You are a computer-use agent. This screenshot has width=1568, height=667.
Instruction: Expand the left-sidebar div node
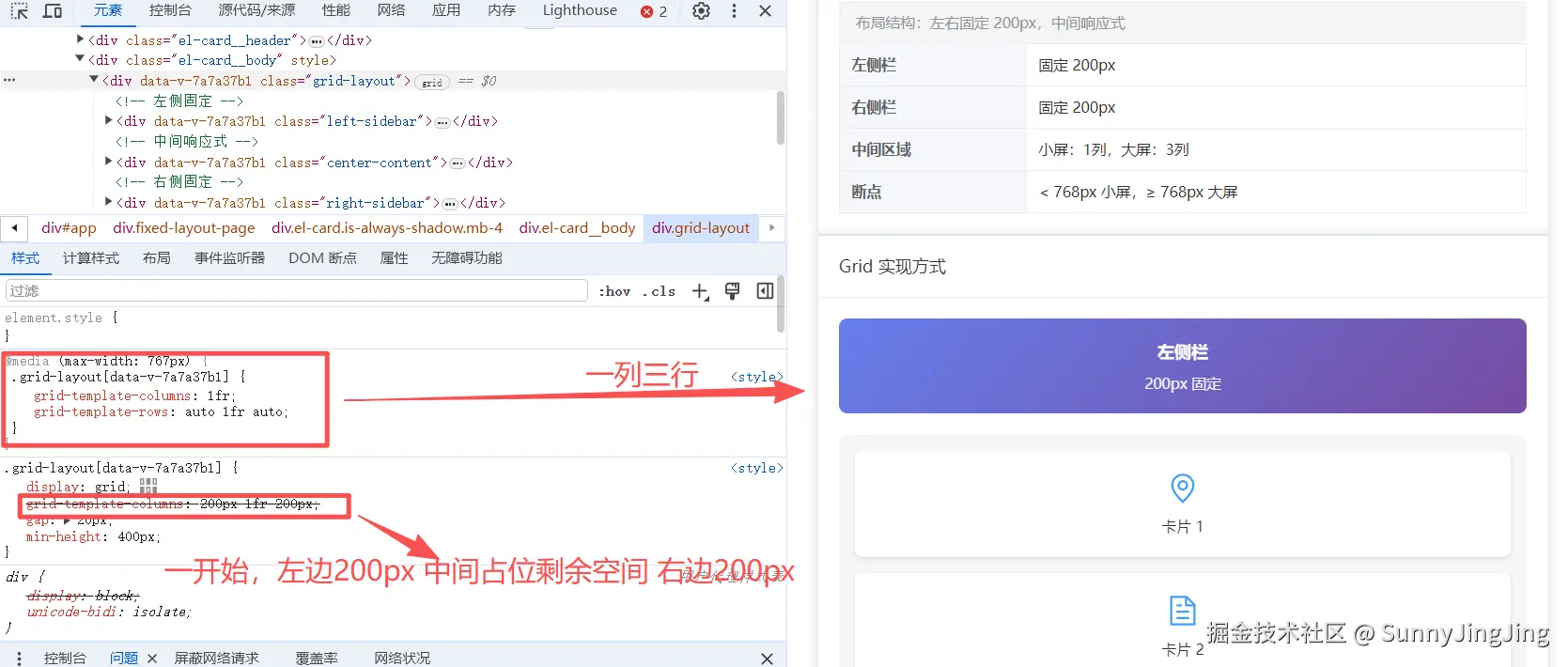[x=109, y=120]
